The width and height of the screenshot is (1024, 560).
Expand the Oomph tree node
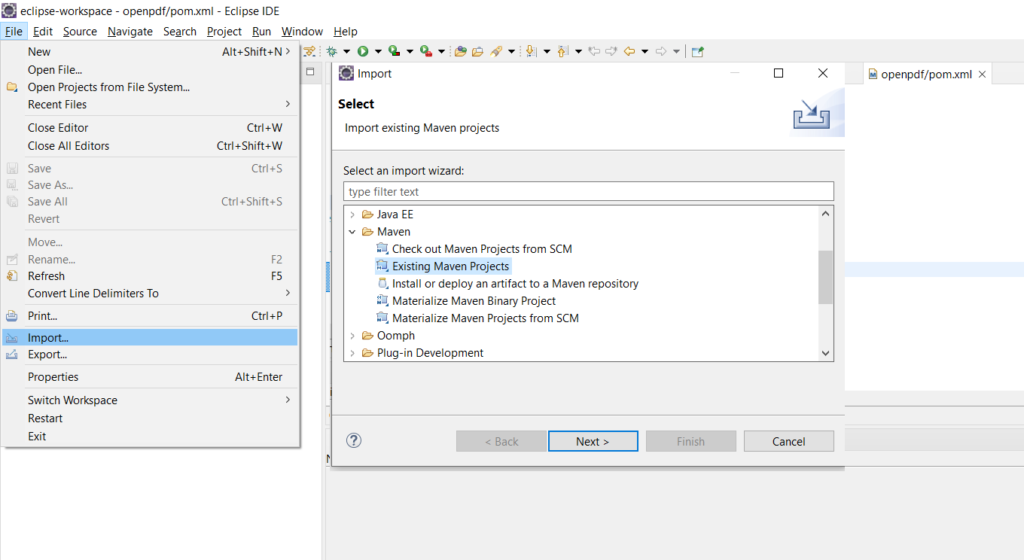click(353, 335)
